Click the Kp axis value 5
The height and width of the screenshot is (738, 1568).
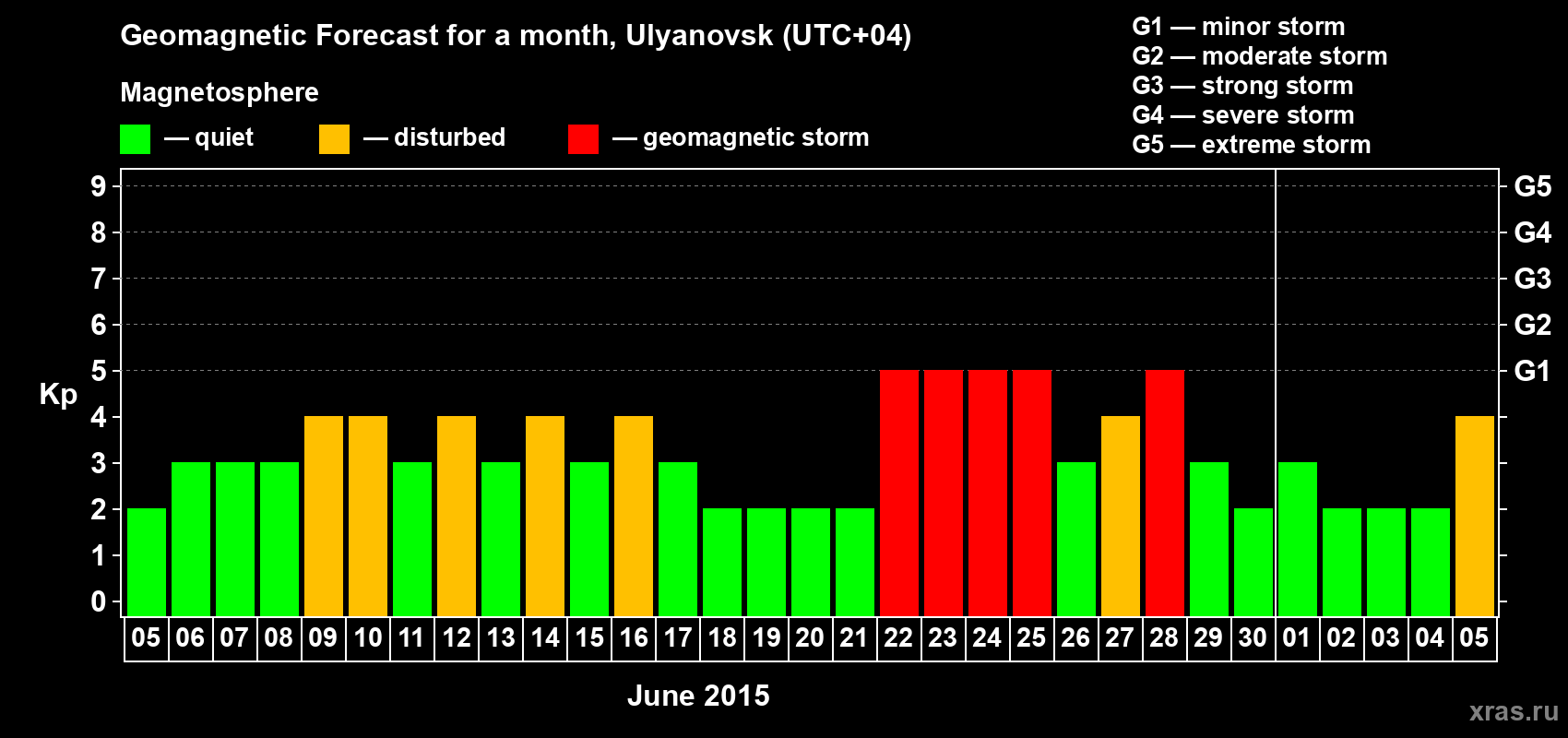(99, 371)
